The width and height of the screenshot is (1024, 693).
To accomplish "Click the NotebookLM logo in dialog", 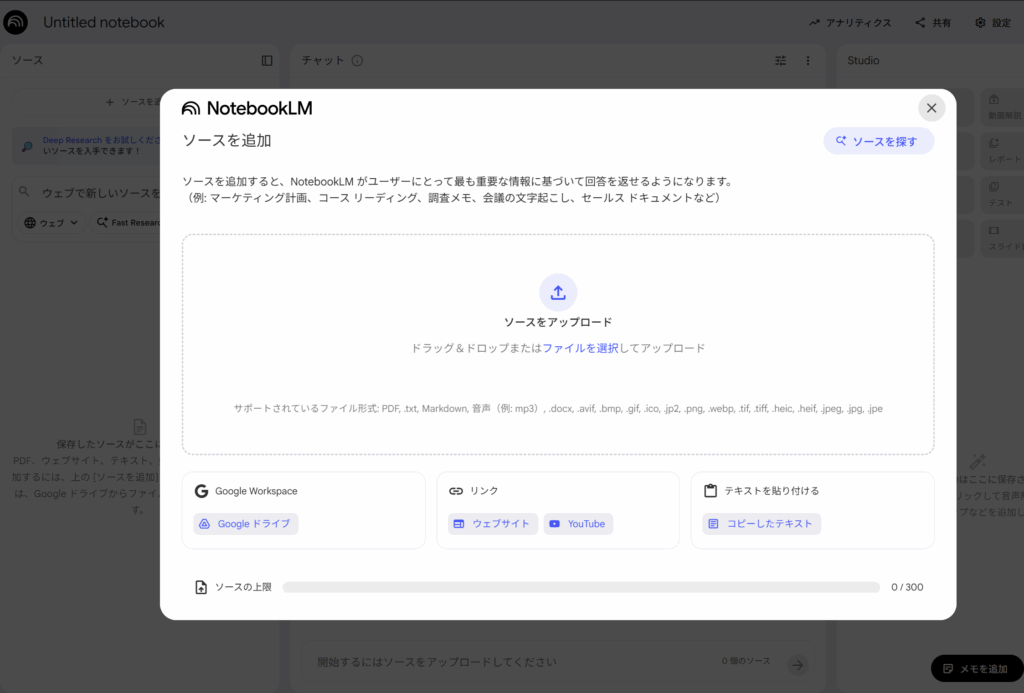I will (247, 108).
